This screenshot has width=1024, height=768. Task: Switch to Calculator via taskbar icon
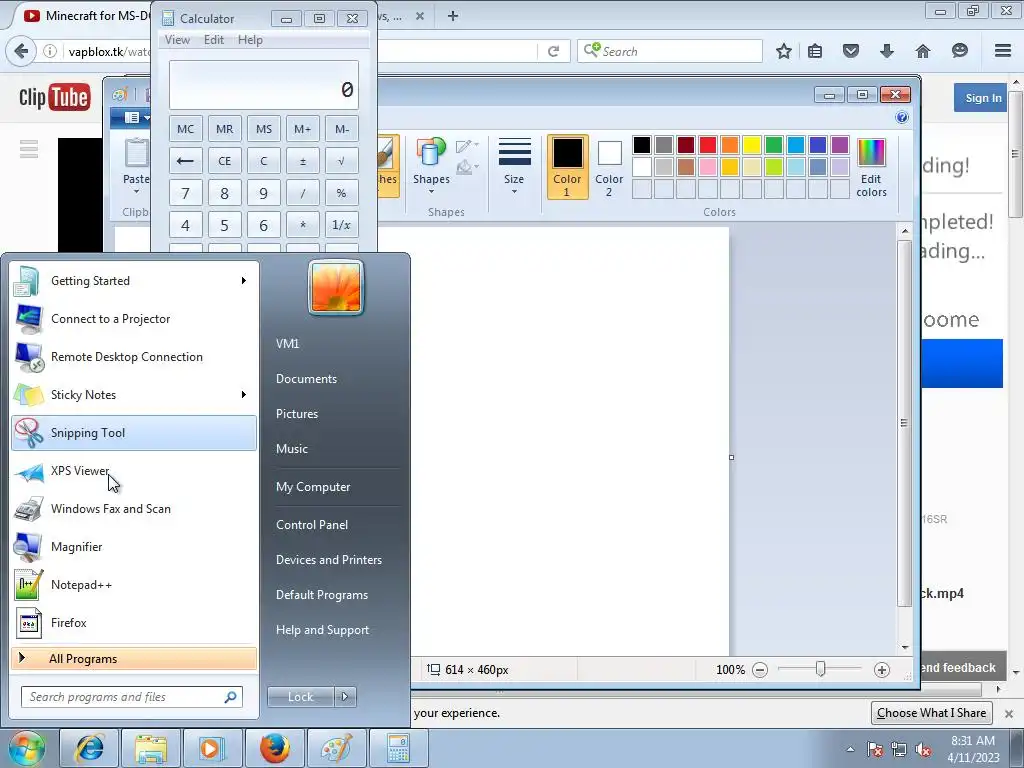(398, 748)
